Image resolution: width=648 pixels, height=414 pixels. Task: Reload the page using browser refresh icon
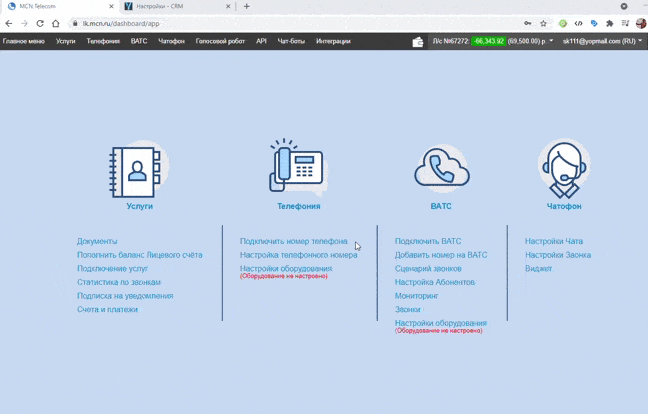[40, 23]
